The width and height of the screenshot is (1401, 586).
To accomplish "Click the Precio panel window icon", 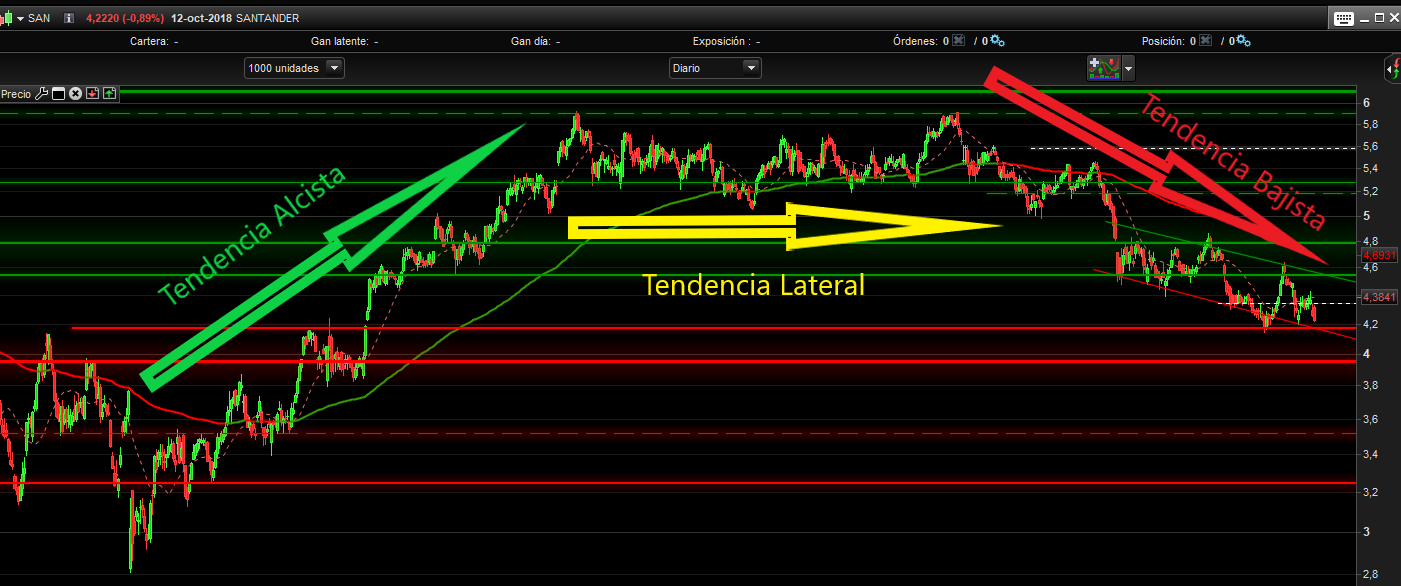I will pyautogui.click(x=58, y=94).
